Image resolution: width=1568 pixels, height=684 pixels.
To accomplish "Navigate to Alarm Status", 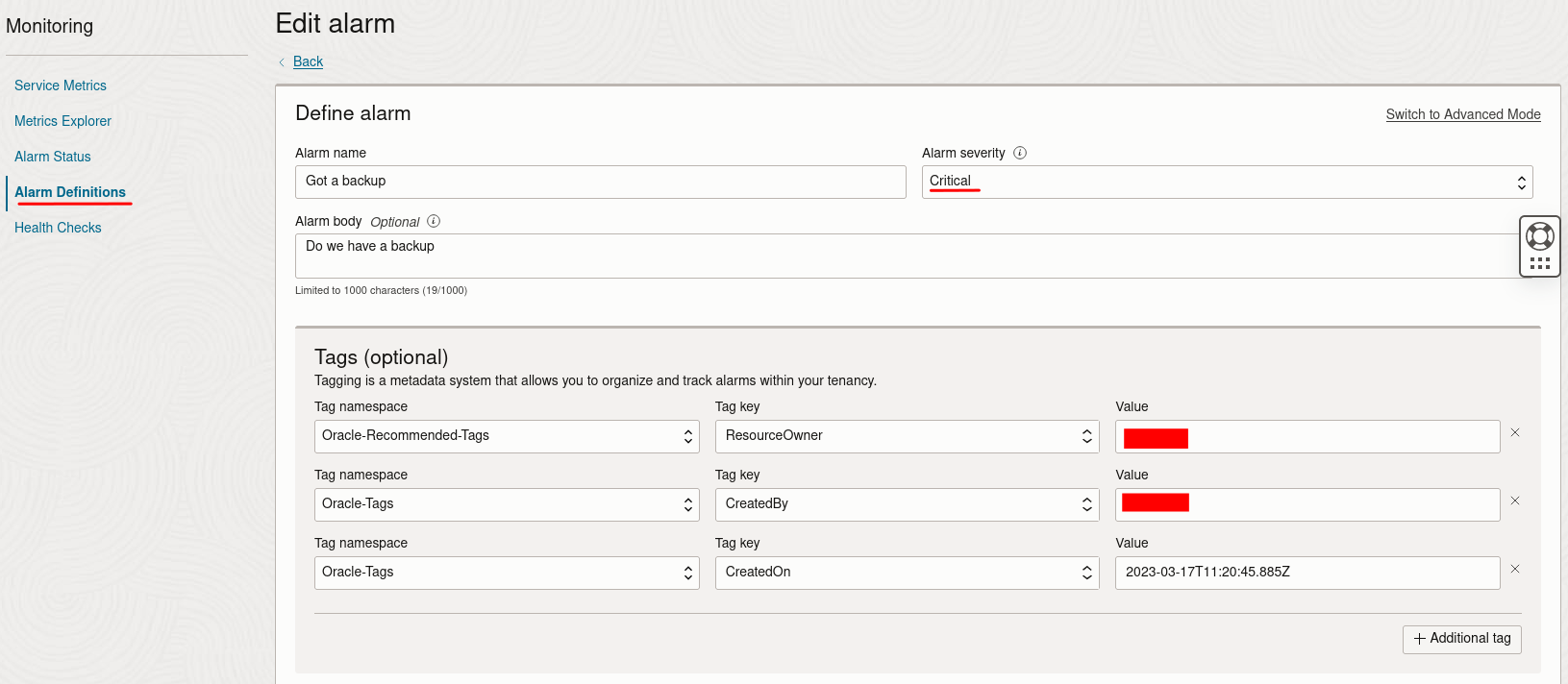I will click(x=53, y=157).
